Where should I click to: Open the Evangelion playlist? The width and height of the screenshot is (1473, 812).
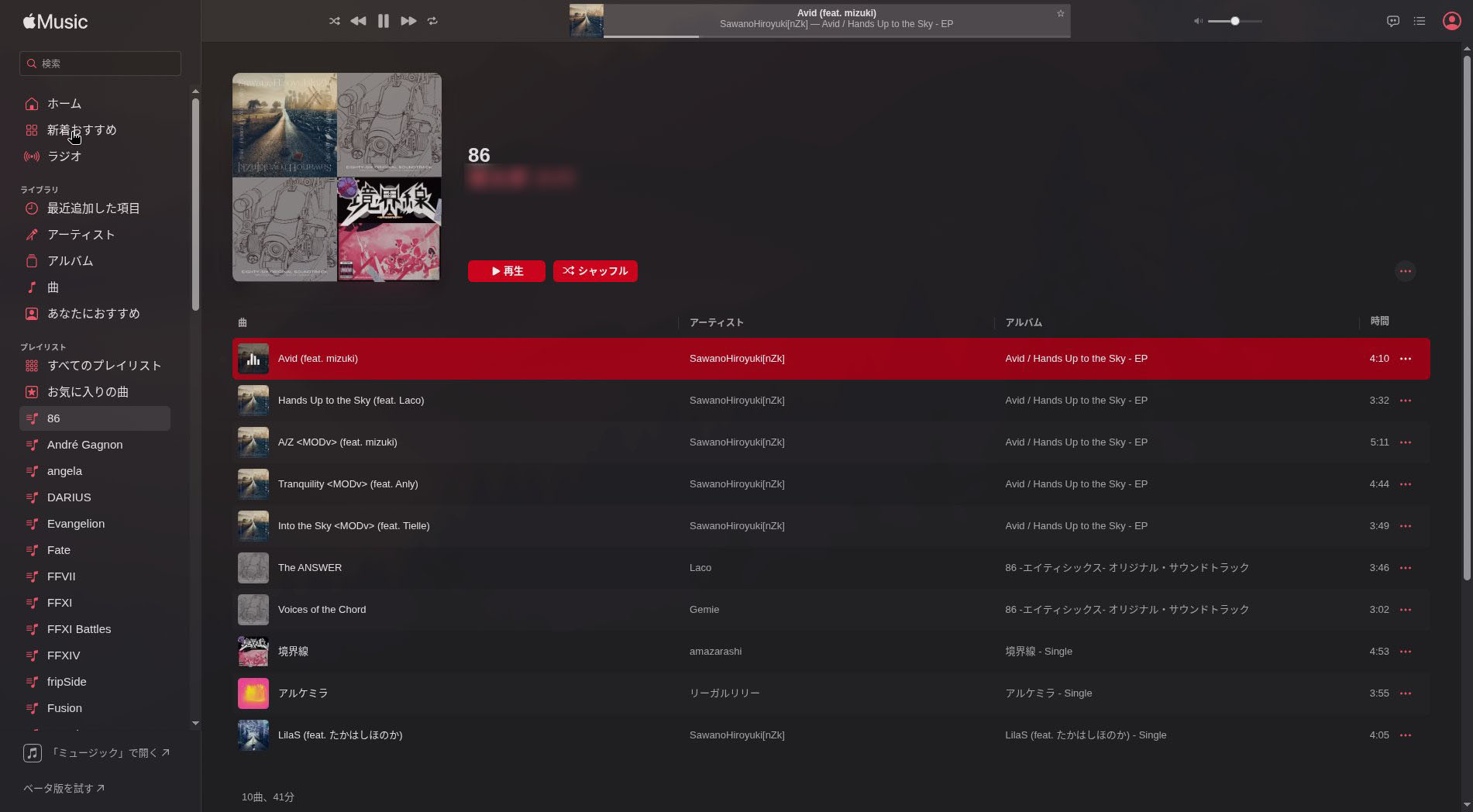tap(75, 524)
